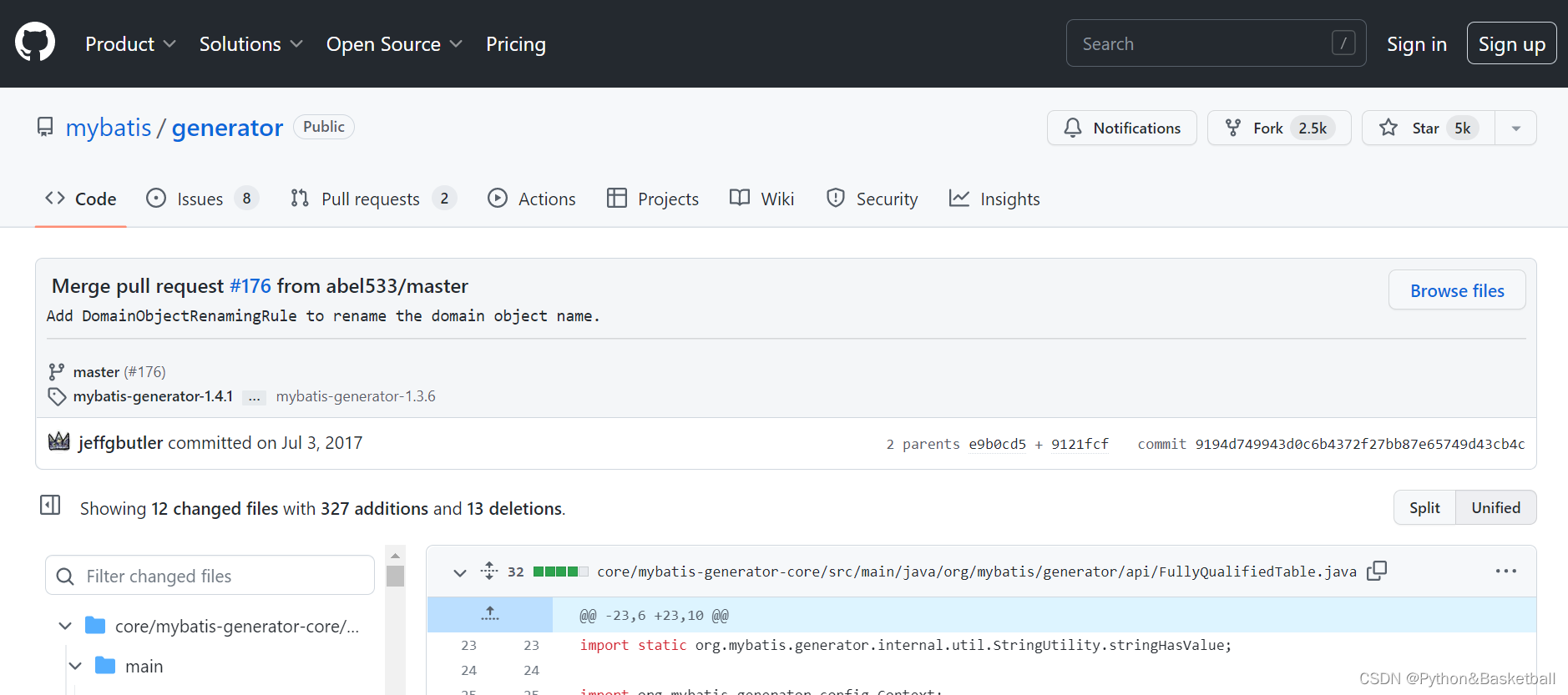Click the Filter changed files field
Viewport: 1568px width, 695px height.
click(210, 576)
